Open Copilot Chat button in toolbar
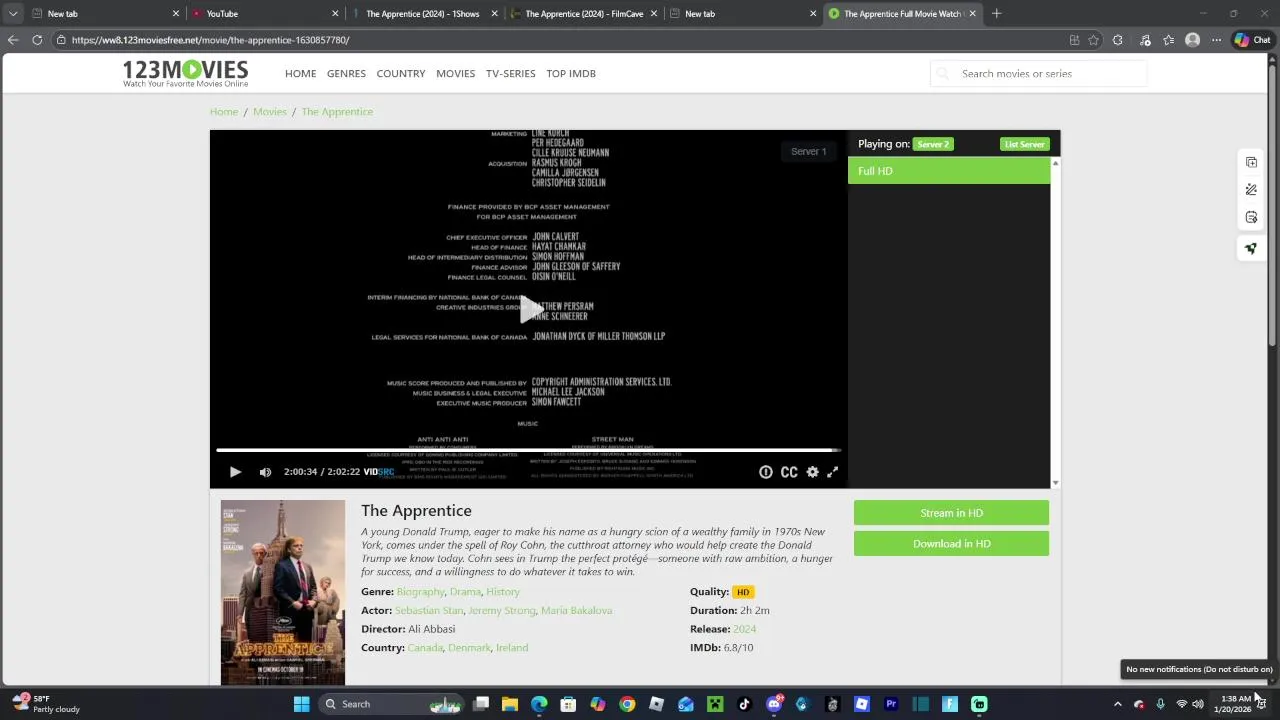1280x720 pixels. [1252, 40]
